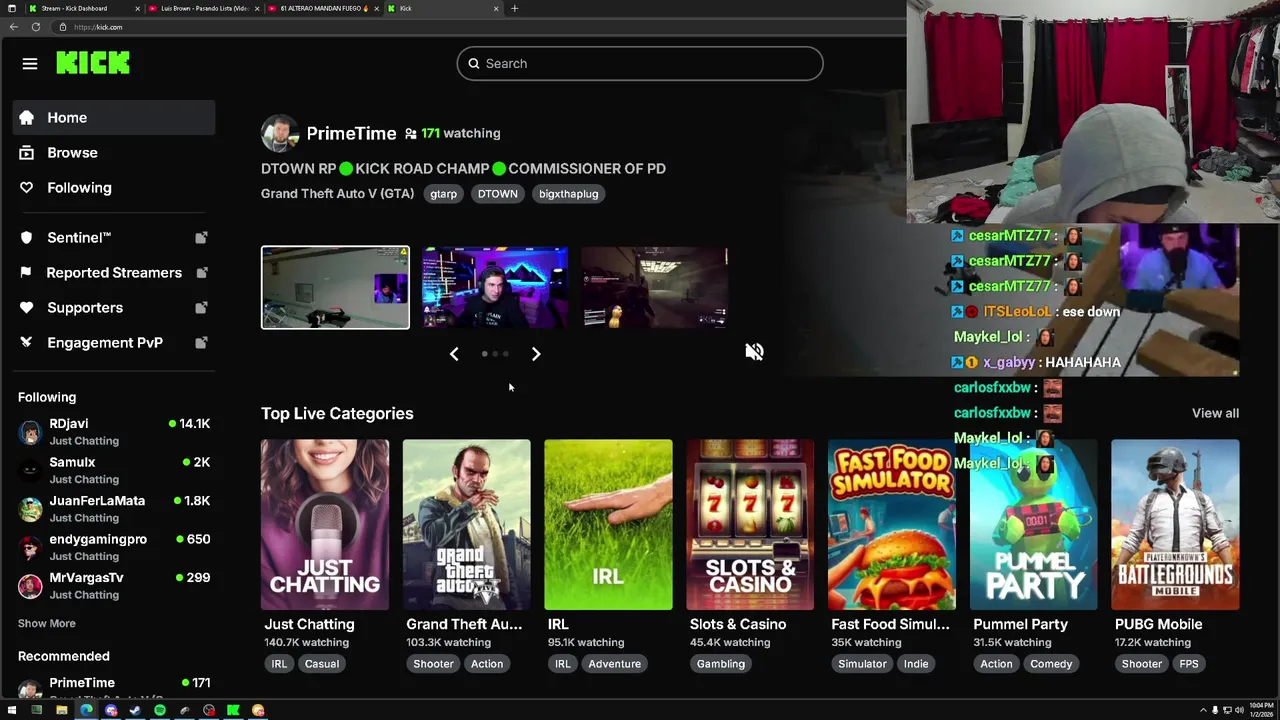Open the Following page in sidebar
The height and width of the screenshot is (720, 1280).
114,188
